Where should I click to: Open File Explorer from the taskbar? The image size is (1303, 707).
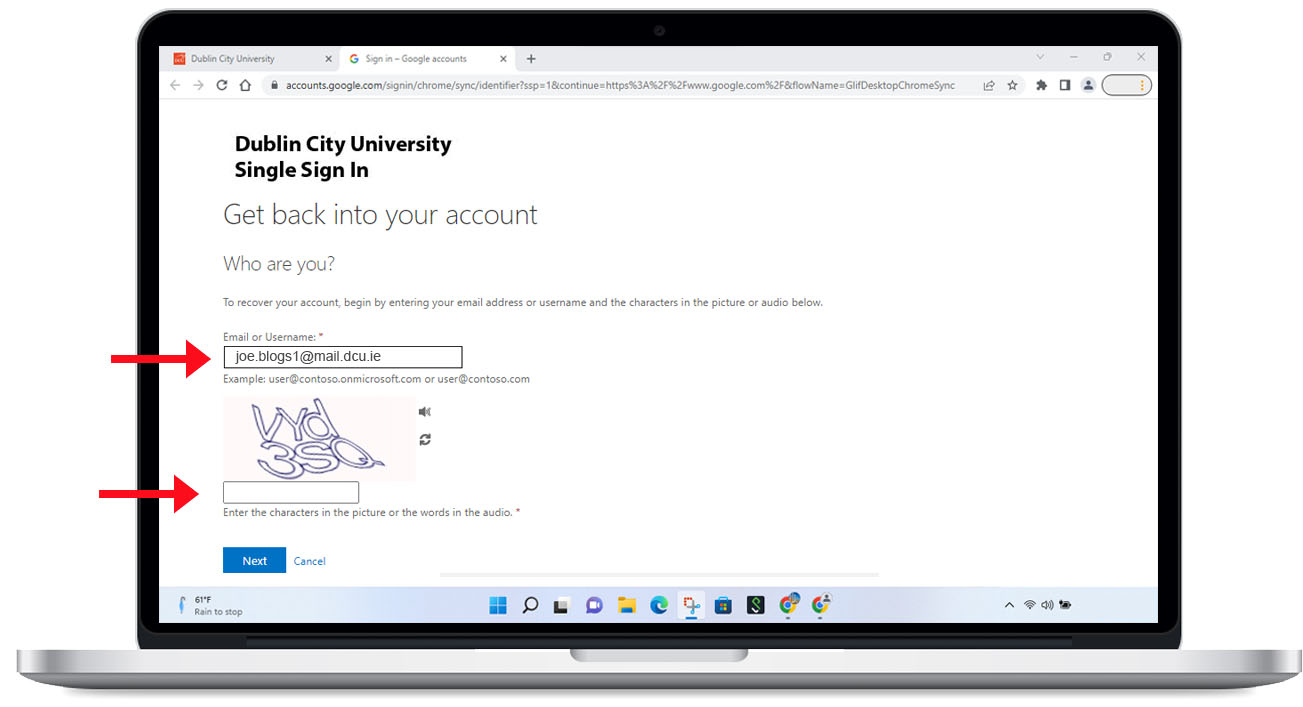click(x=627, y=605)
